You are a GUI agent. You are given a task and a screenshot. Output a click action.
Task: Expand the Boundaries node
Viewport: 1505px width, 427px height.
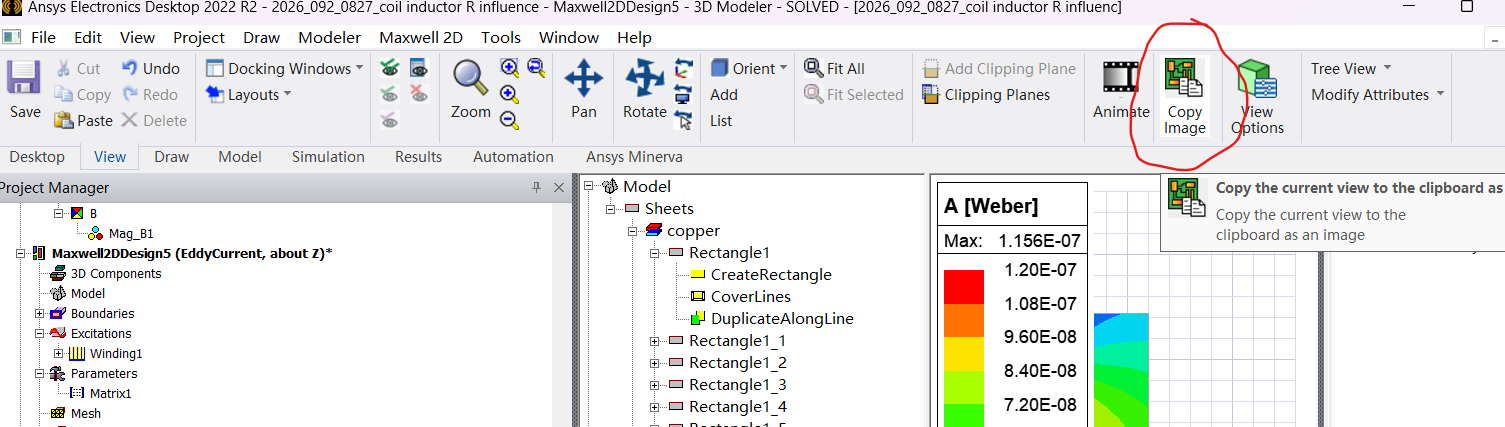[40, 314]
